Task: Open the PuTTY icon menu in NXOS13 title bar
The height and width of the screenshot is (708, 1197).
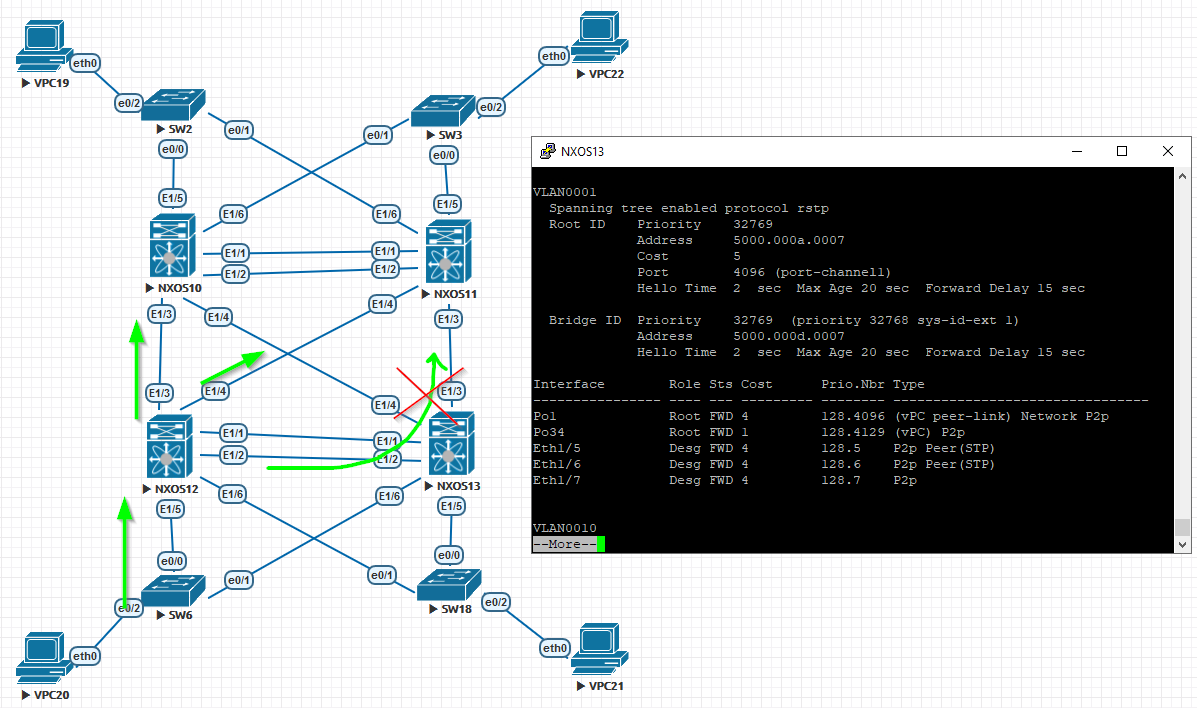Action: [x=548, y=152]
